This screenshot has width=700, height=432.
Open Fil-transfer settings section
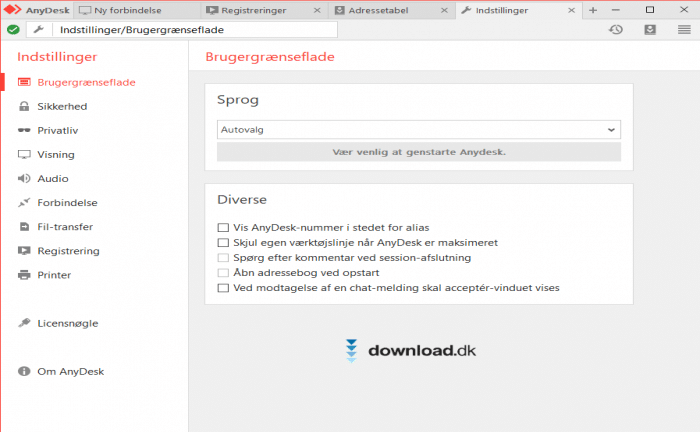point(65,227)
